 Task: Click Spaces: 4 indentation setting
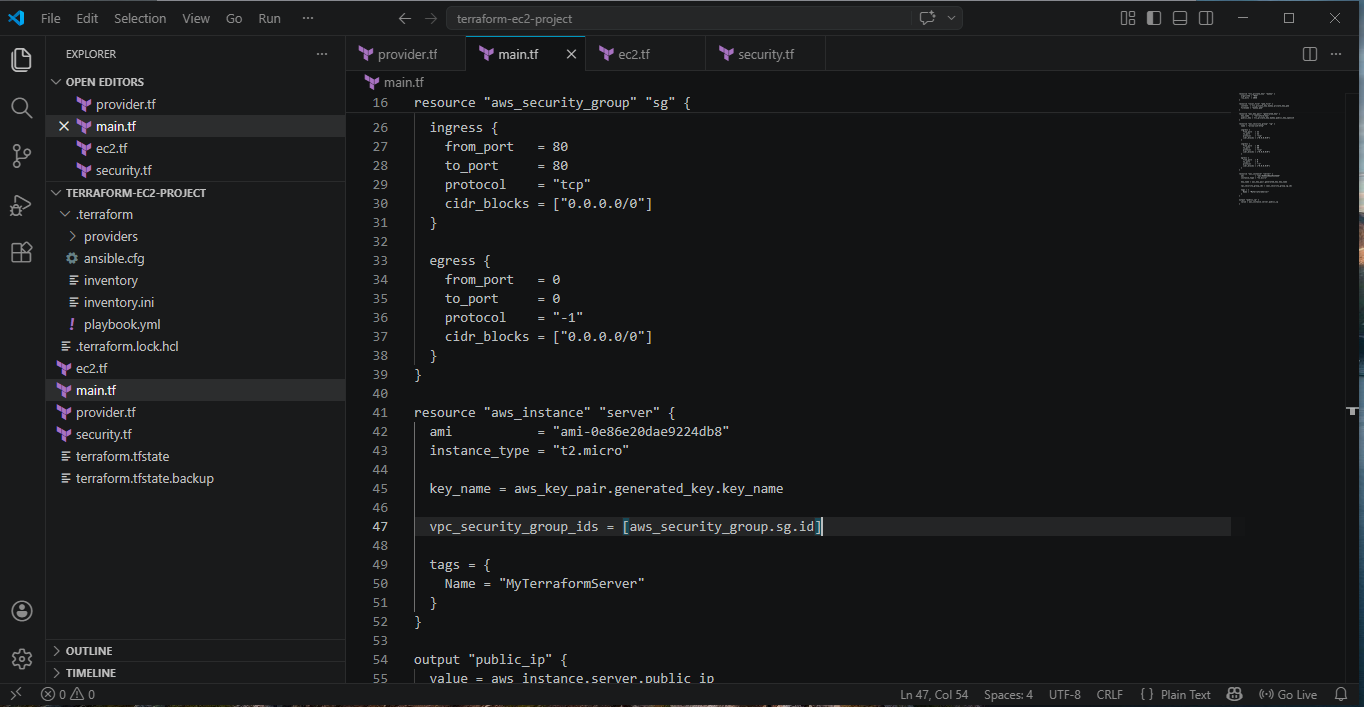click(1008, 694)
